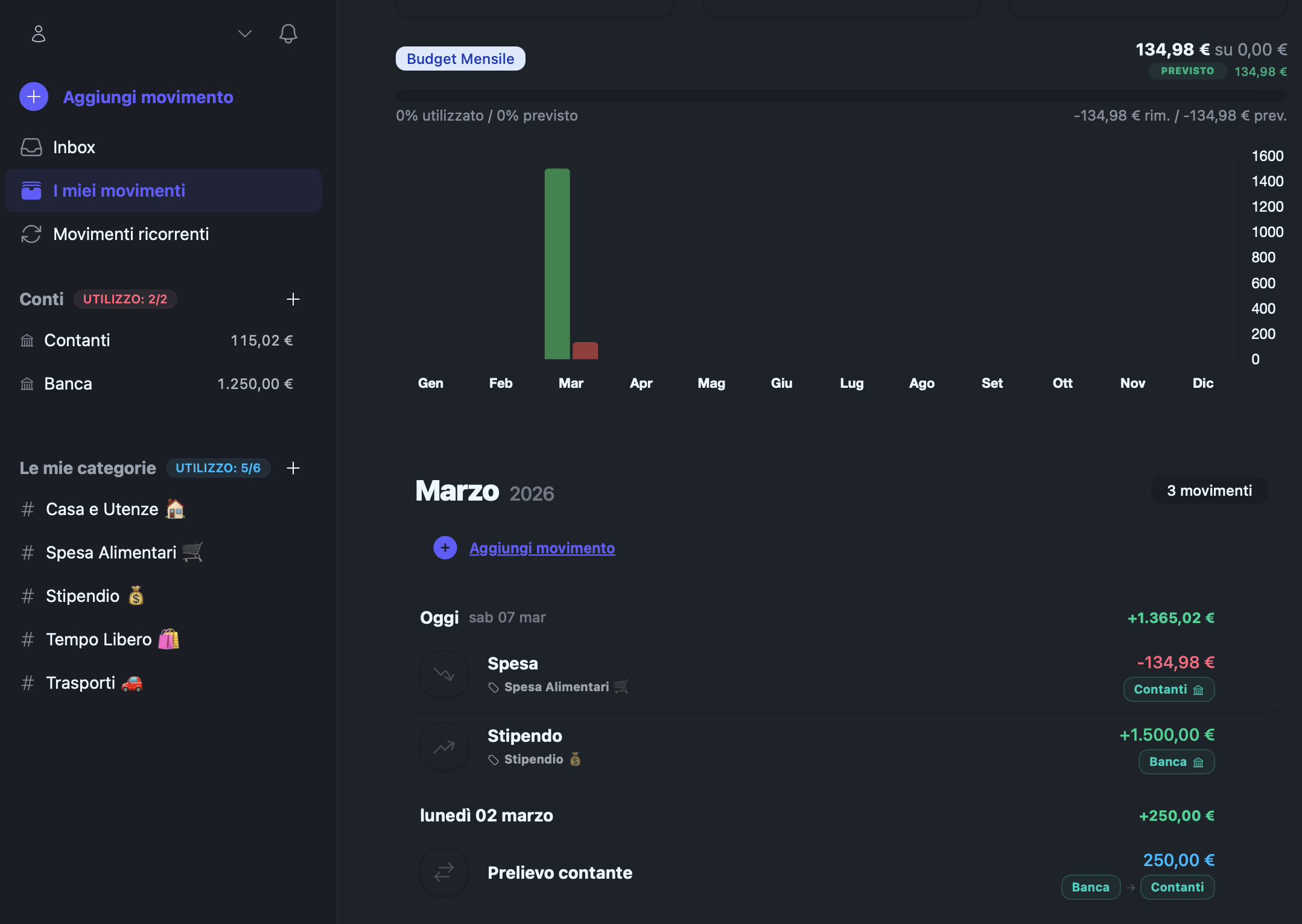Viewport: 1302px width, 924px height.
Task: Open the Budget Mensile view
Action: coord(460,58)
